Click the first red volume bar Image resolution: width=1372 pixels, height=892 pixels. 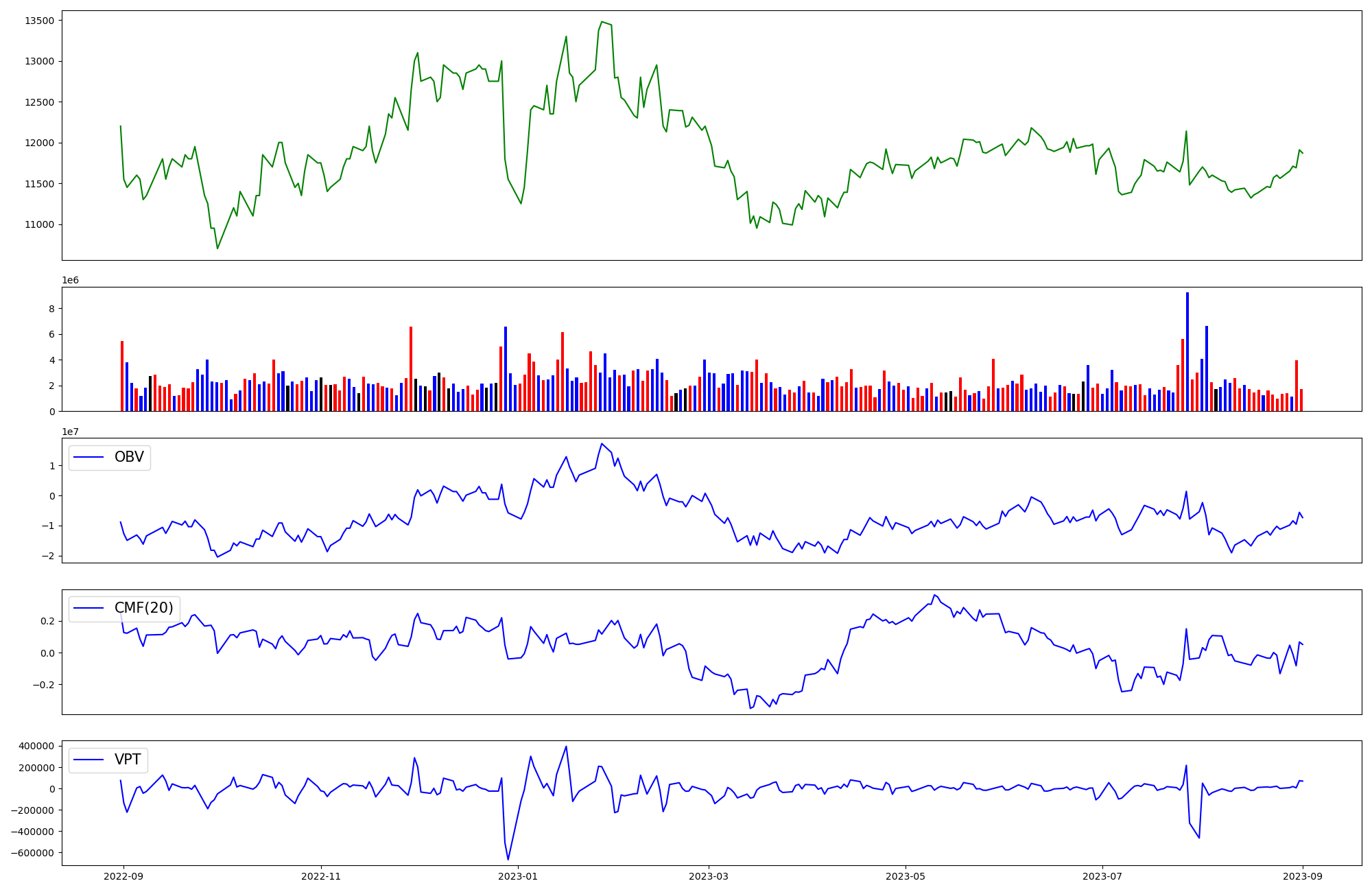coord(122,376)
